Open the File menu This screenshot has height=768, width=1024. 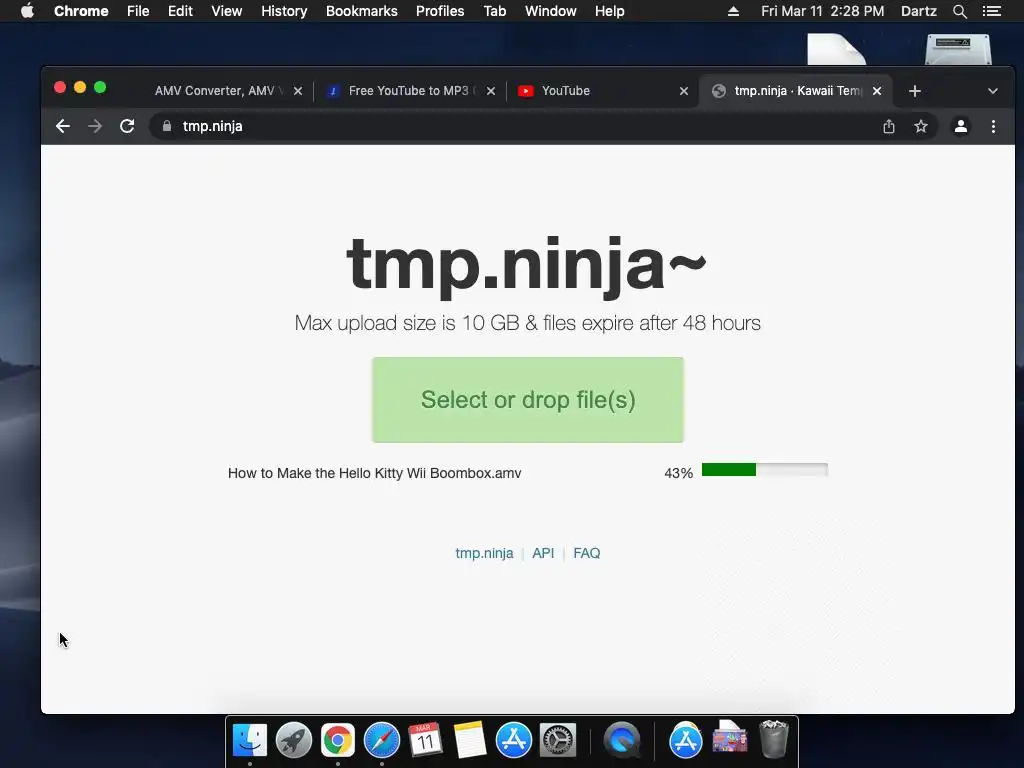[138, 11]
